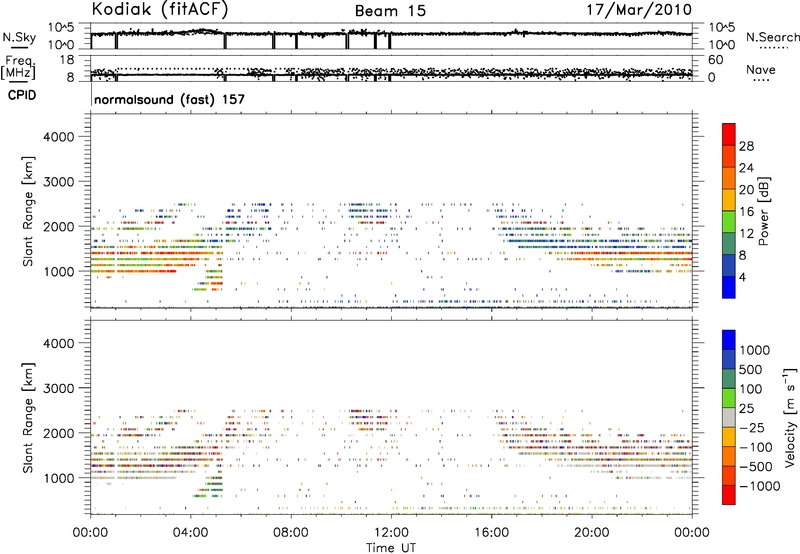Click the "4" tick on the Power colorbar

(742, 277)
